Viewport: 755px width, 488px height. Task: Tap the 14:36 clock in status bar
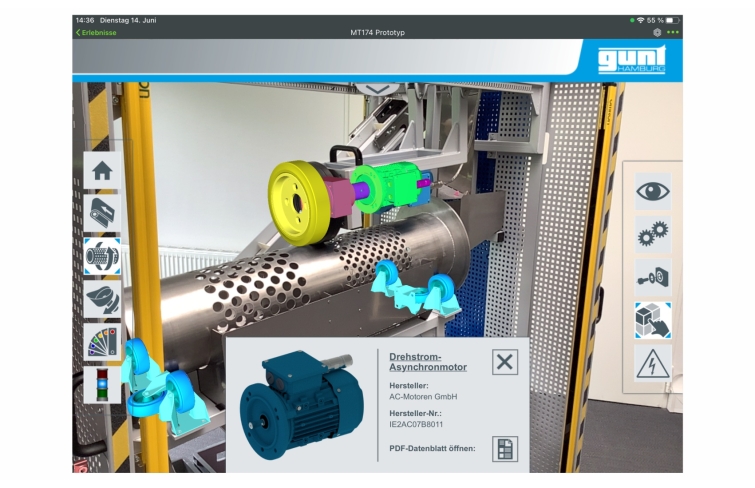(x=85, y=20)
